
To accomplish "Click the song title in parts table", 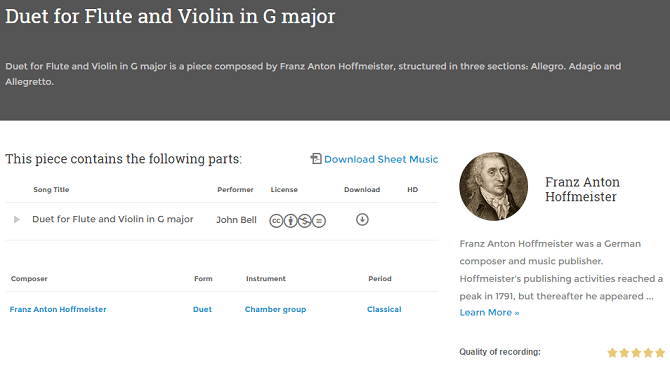I will (113, 219).
